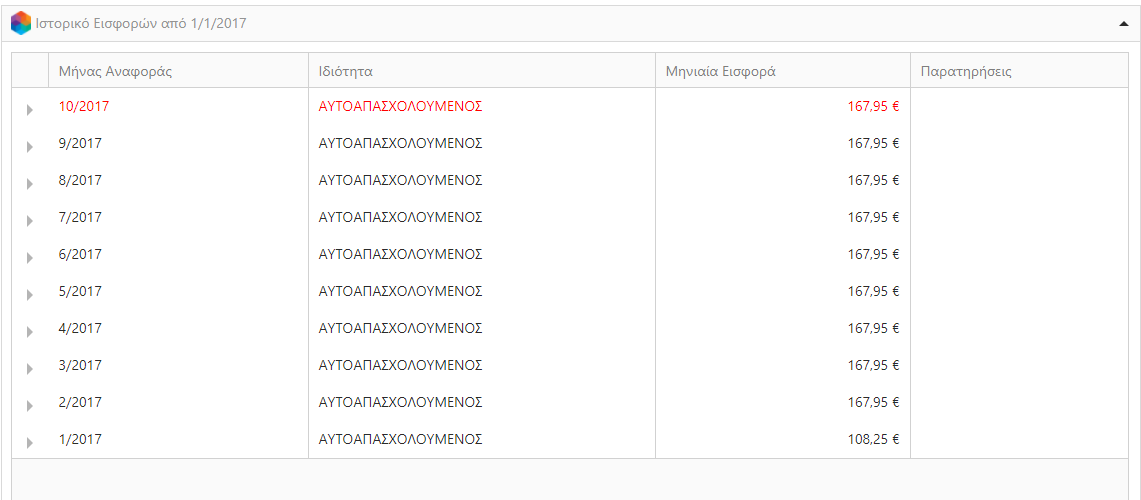The width and height of the screenshot is (1141, 500).
Task: Collapse the Ιστορικό Εισφορών panel arrow
Action: [1123, 24]
